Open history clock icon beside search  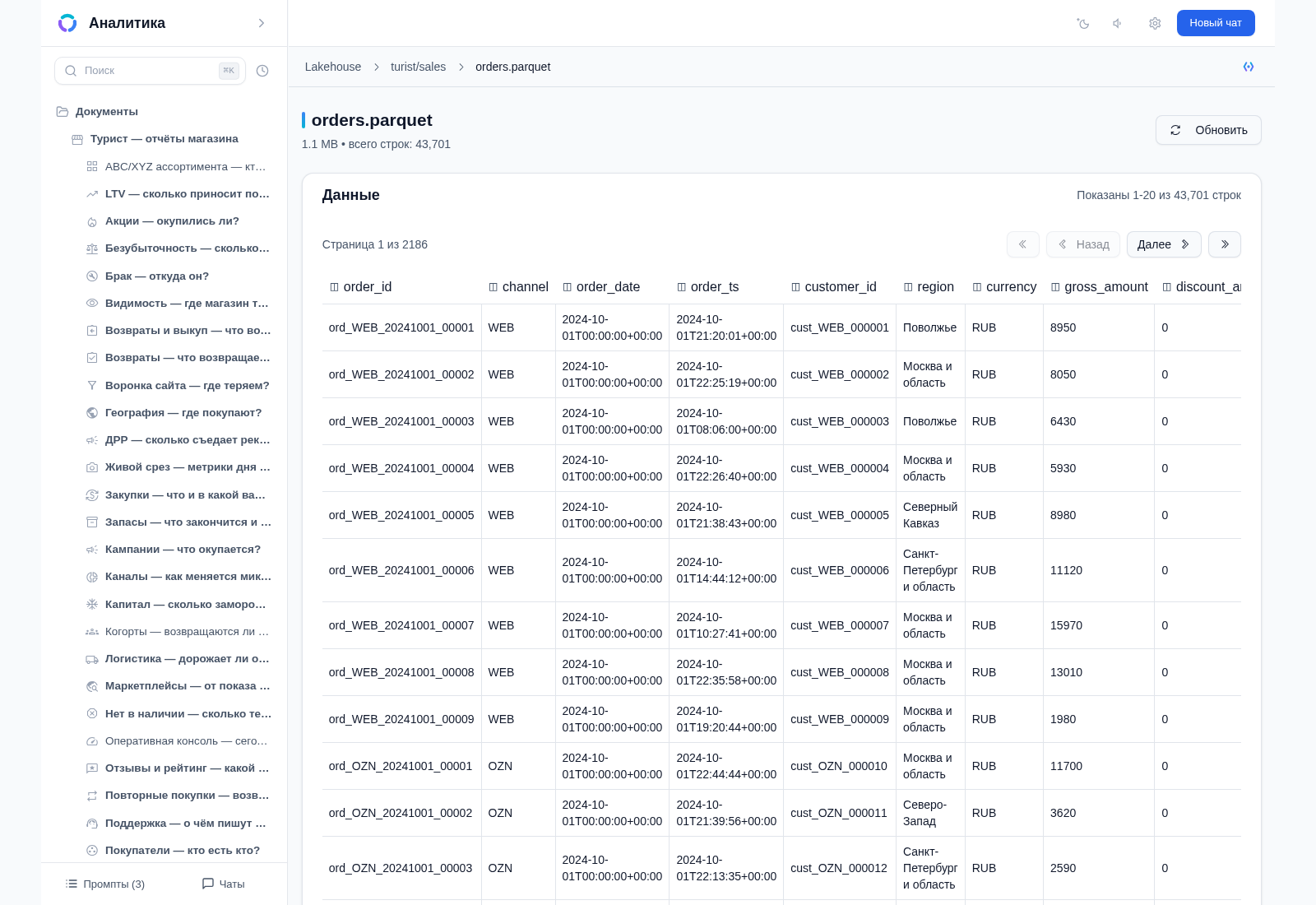(262, 71)
